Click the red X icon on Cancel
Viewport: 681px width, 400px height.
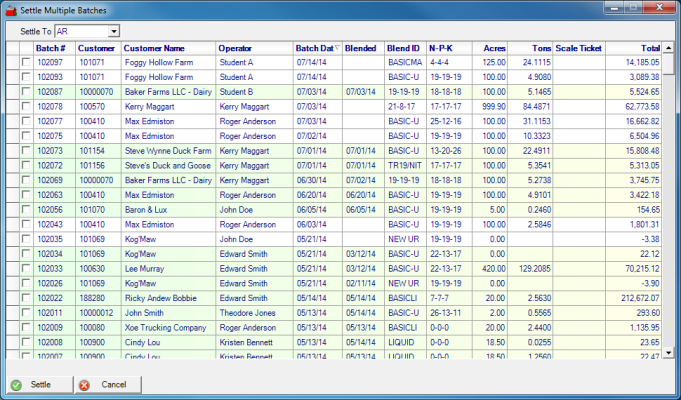pyautogui.click(x=84, y=384)
